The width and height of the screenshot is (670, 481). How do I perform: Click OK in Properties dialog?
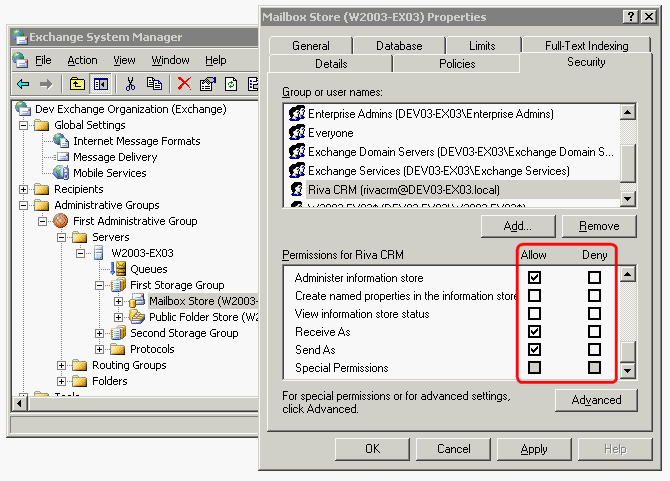[x=372, y=449]
